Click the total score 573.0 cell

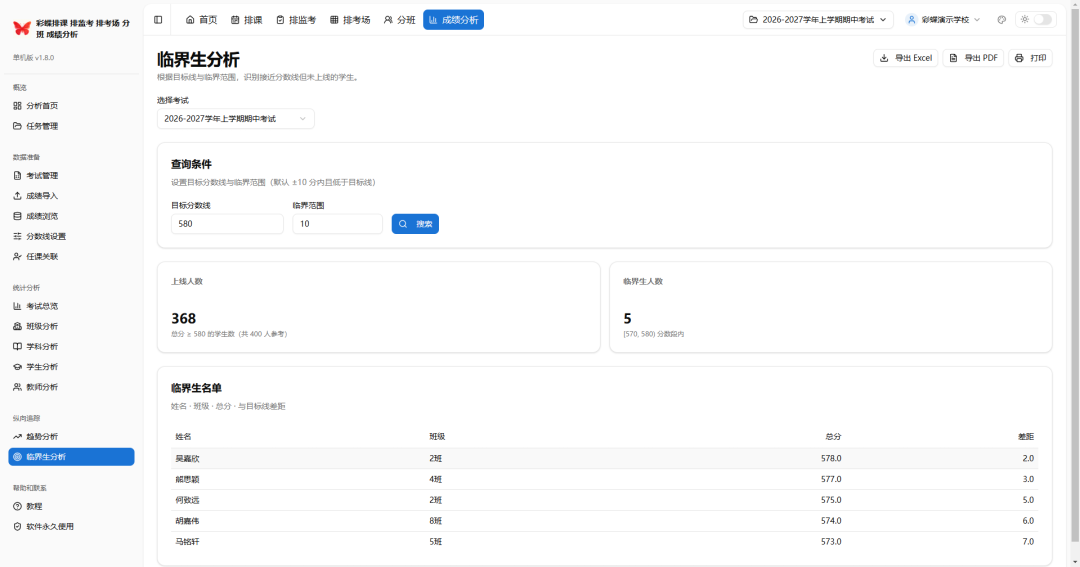click(831, 542)
